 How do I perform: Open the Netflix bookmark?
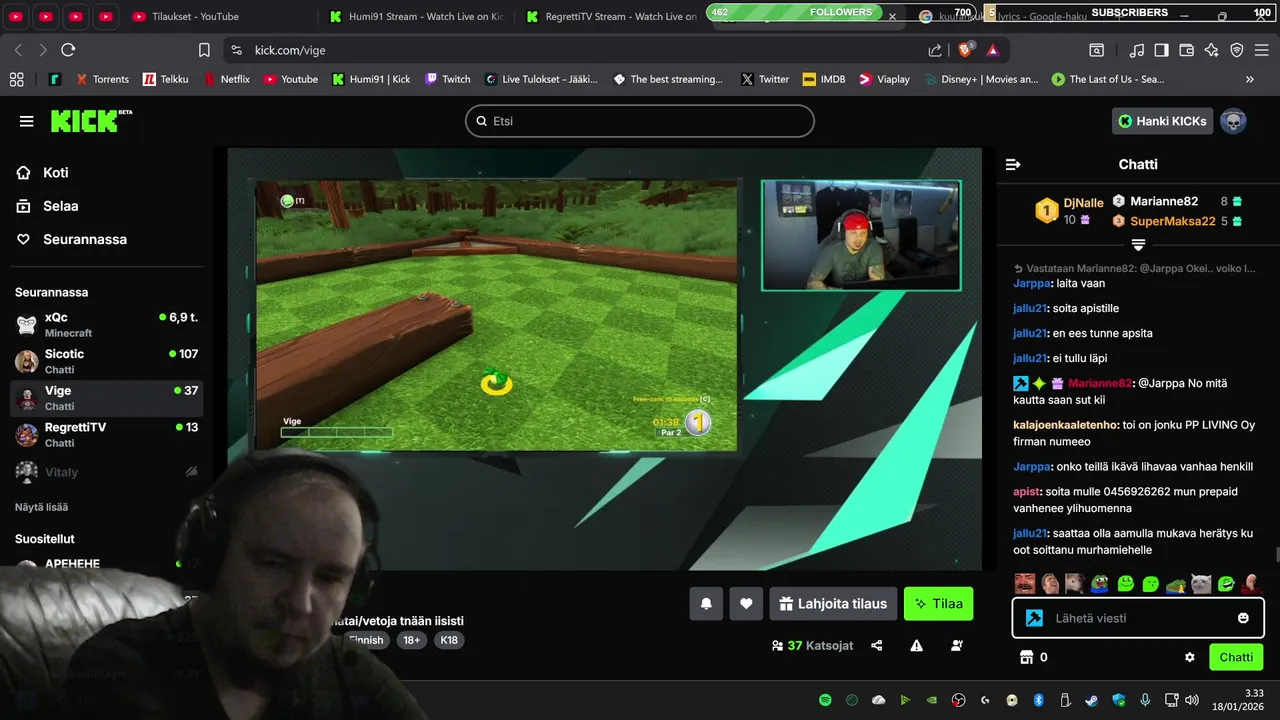[227, 79]
